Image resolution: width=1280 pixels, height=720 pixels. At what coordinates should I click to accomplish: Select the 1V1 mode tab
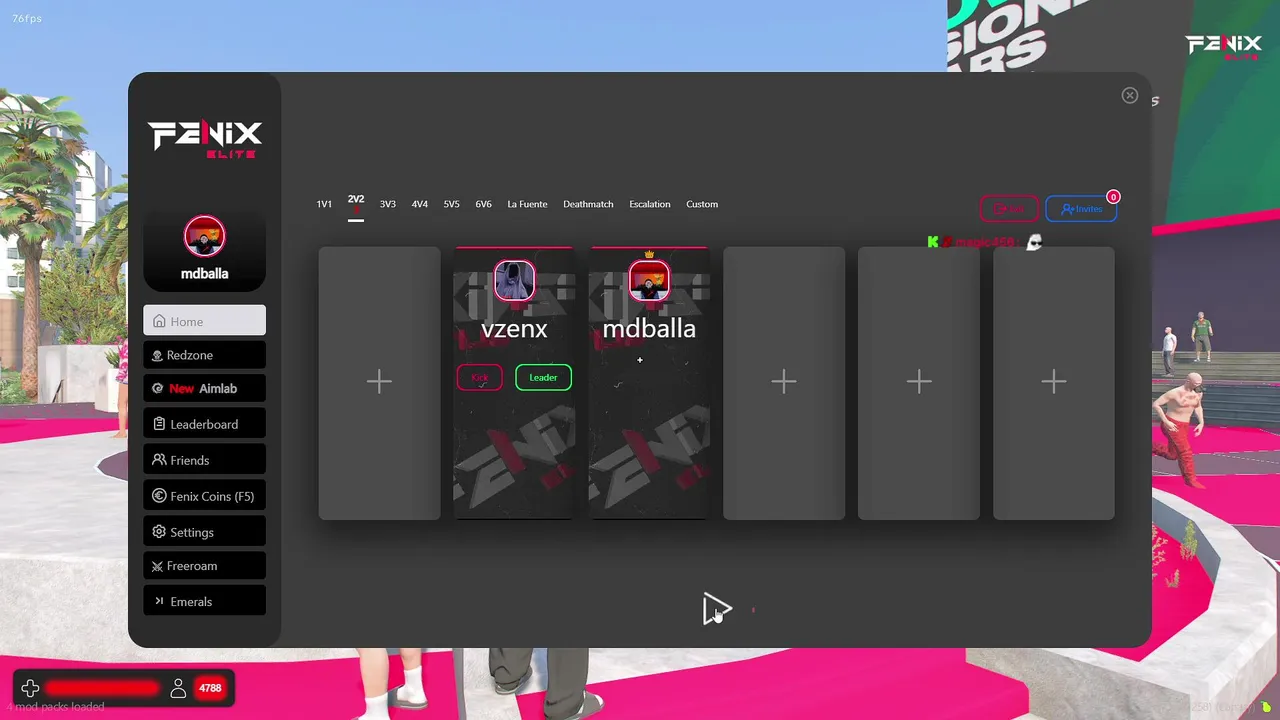click(x=324, y=204)
